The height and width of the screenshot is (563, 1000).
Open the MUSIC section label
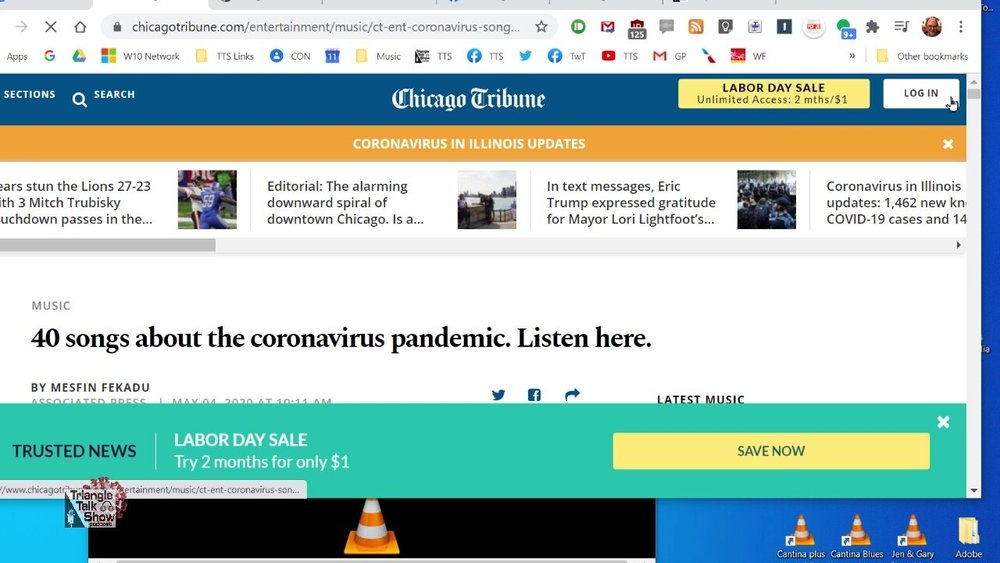coord(51,305)
